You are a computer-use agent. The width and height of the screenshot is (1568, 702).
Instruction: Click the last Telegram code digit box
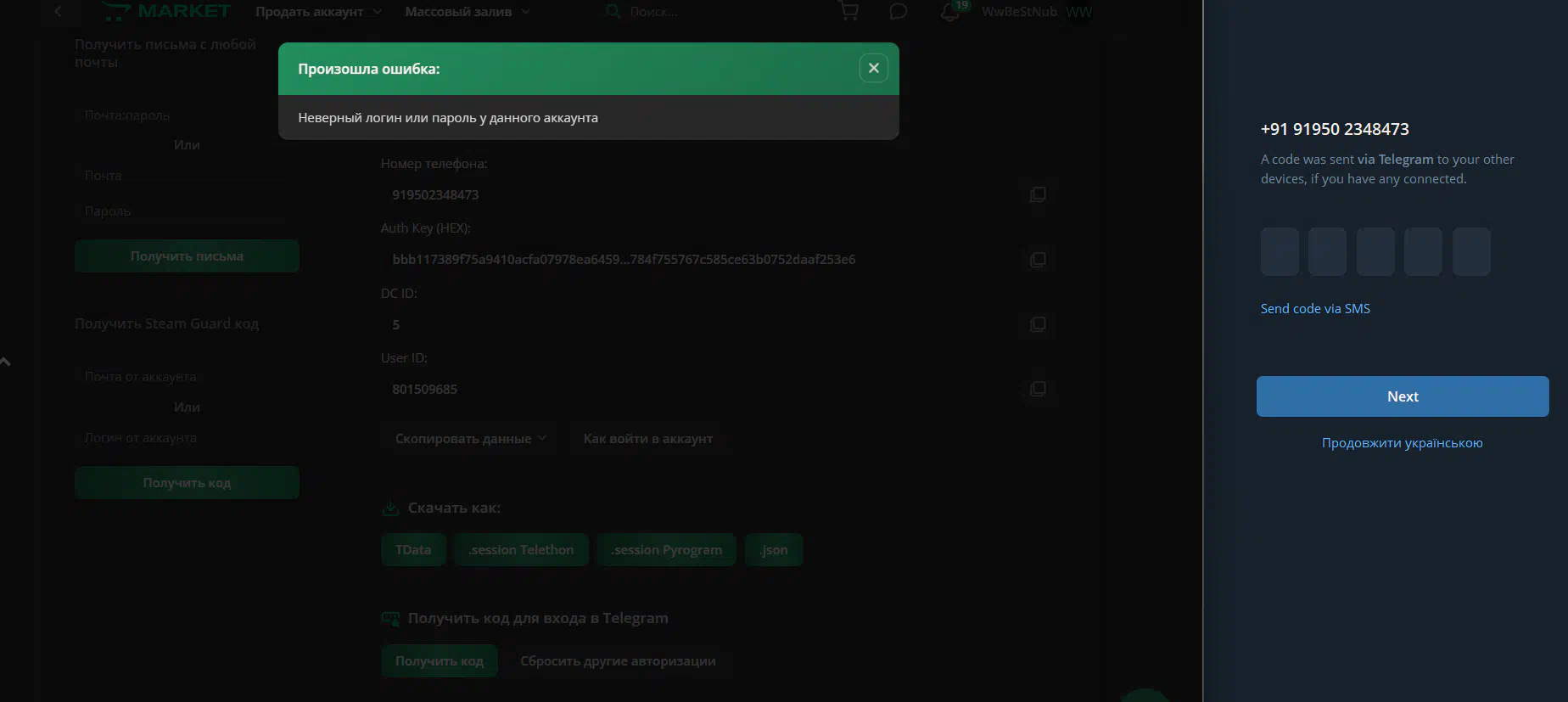[x=1471, y=251]
